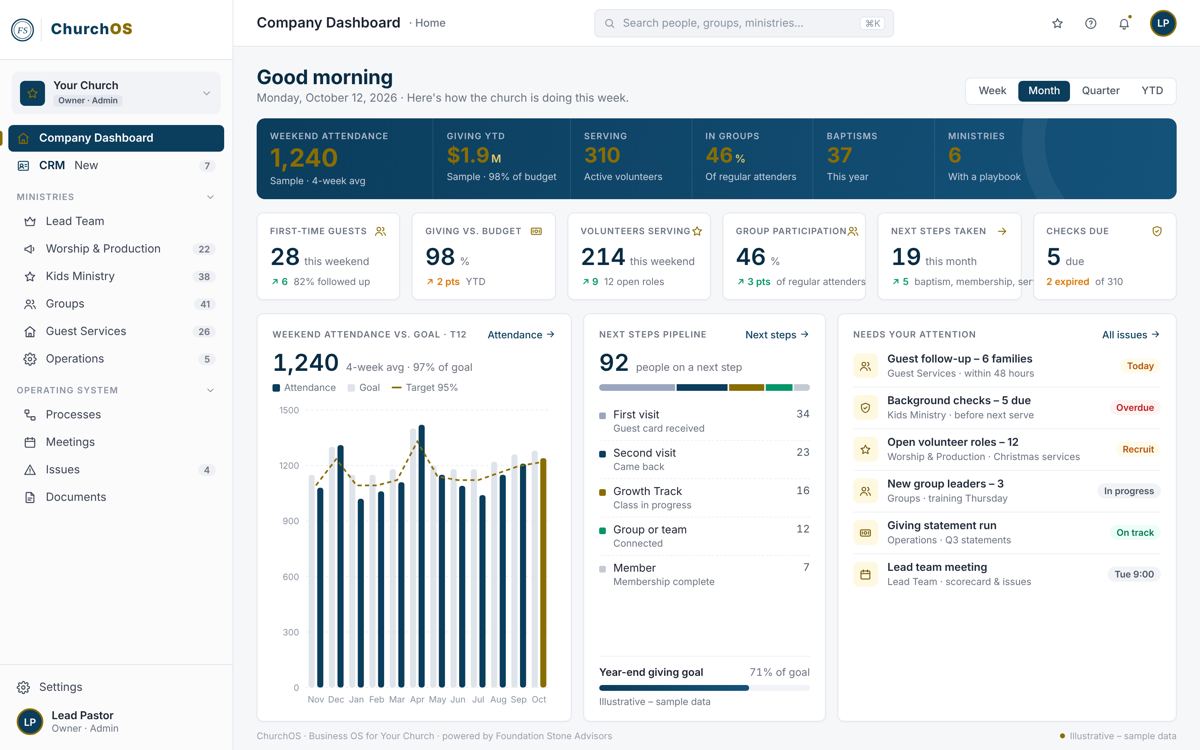
Task: Click the ChurchOS FS logo icon
Action: (23, 29)
